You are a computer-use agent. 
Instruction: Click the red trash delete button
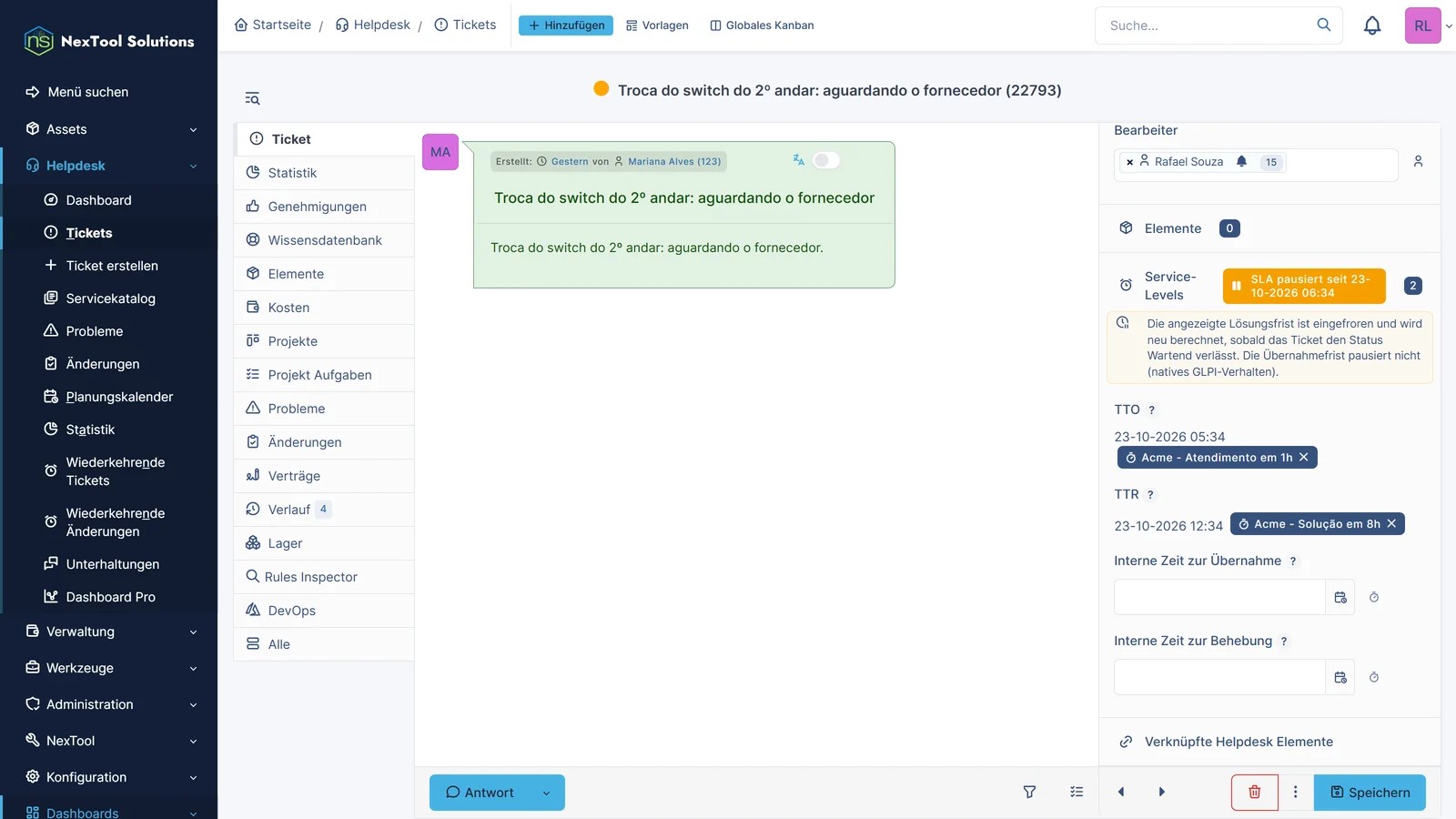click(x=1255, y=793)
